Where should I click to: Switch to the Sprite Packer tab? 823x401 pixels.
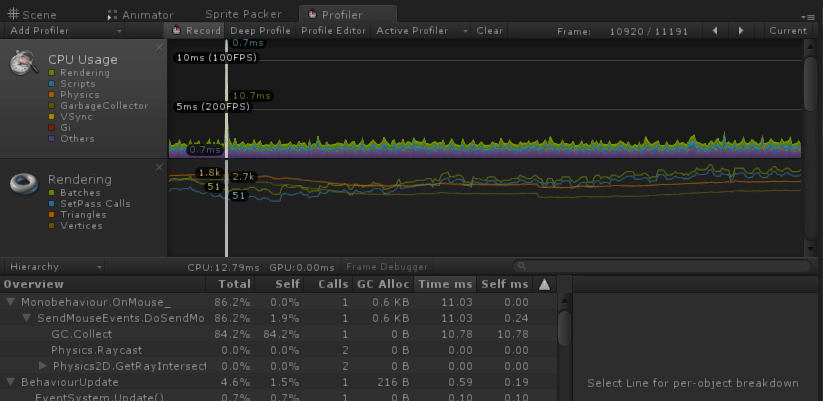pyautogui.click(x=243, y=15)
